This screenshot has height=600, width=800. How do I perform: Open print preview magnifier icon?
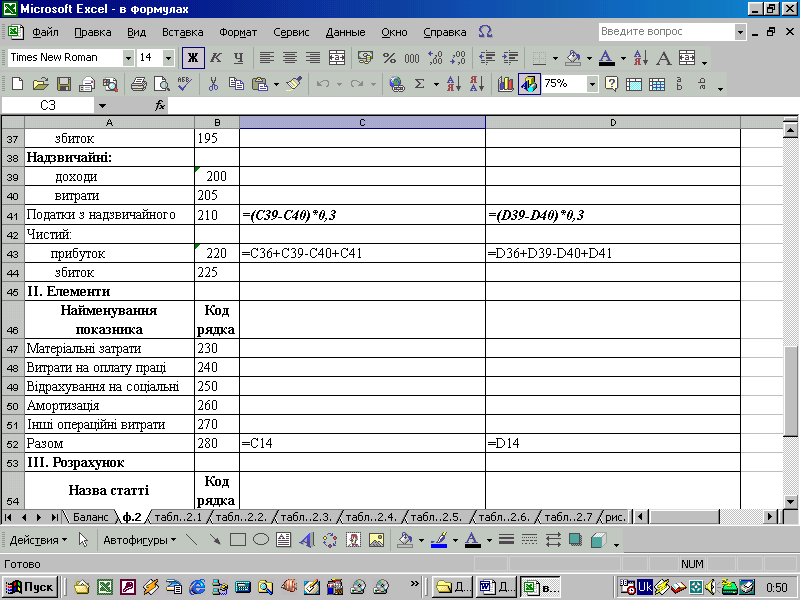162,84
